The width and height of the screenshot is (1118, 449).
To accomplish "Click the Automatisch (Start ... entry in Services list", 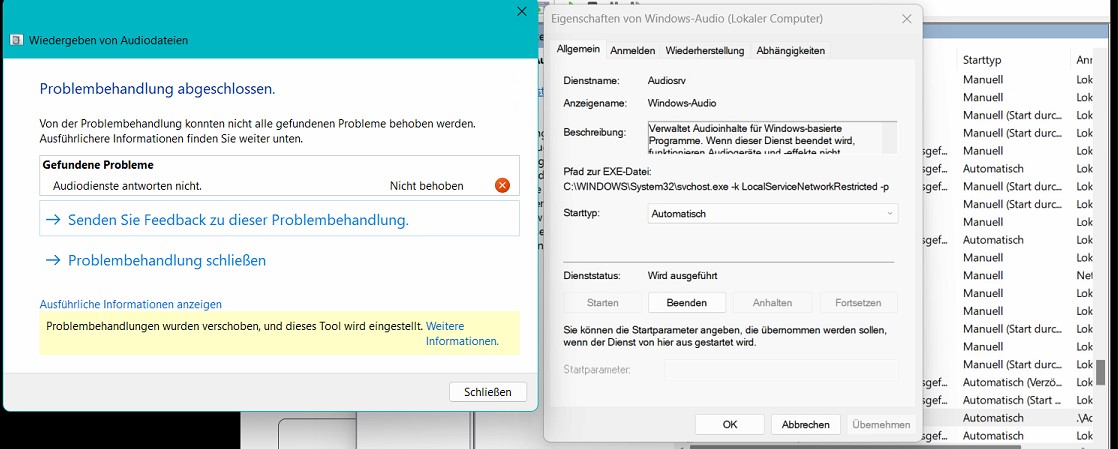I will click(1013, 400).
